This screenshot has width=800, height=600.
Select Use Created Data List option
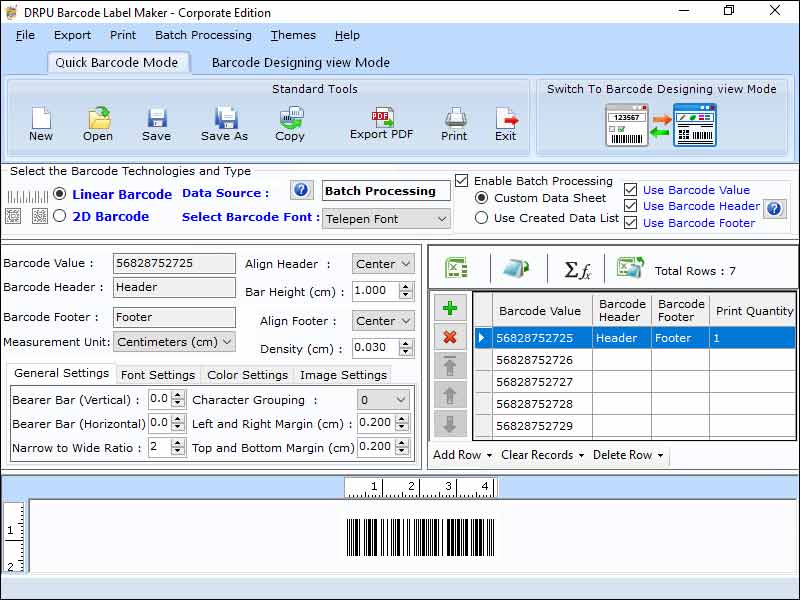click(483, 219)
